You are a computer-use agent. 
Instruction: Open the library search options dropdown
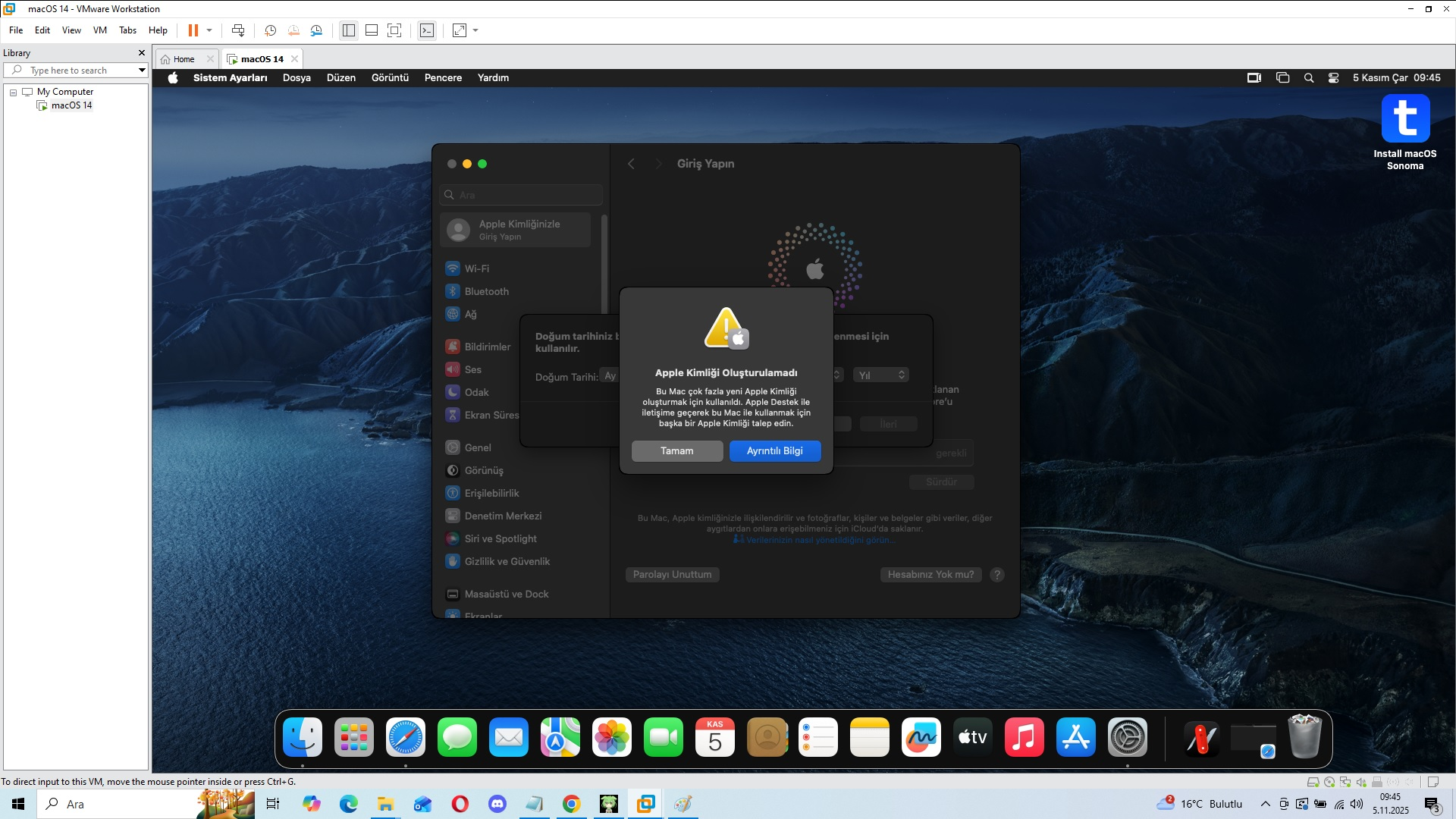click(x=141, y=71)
